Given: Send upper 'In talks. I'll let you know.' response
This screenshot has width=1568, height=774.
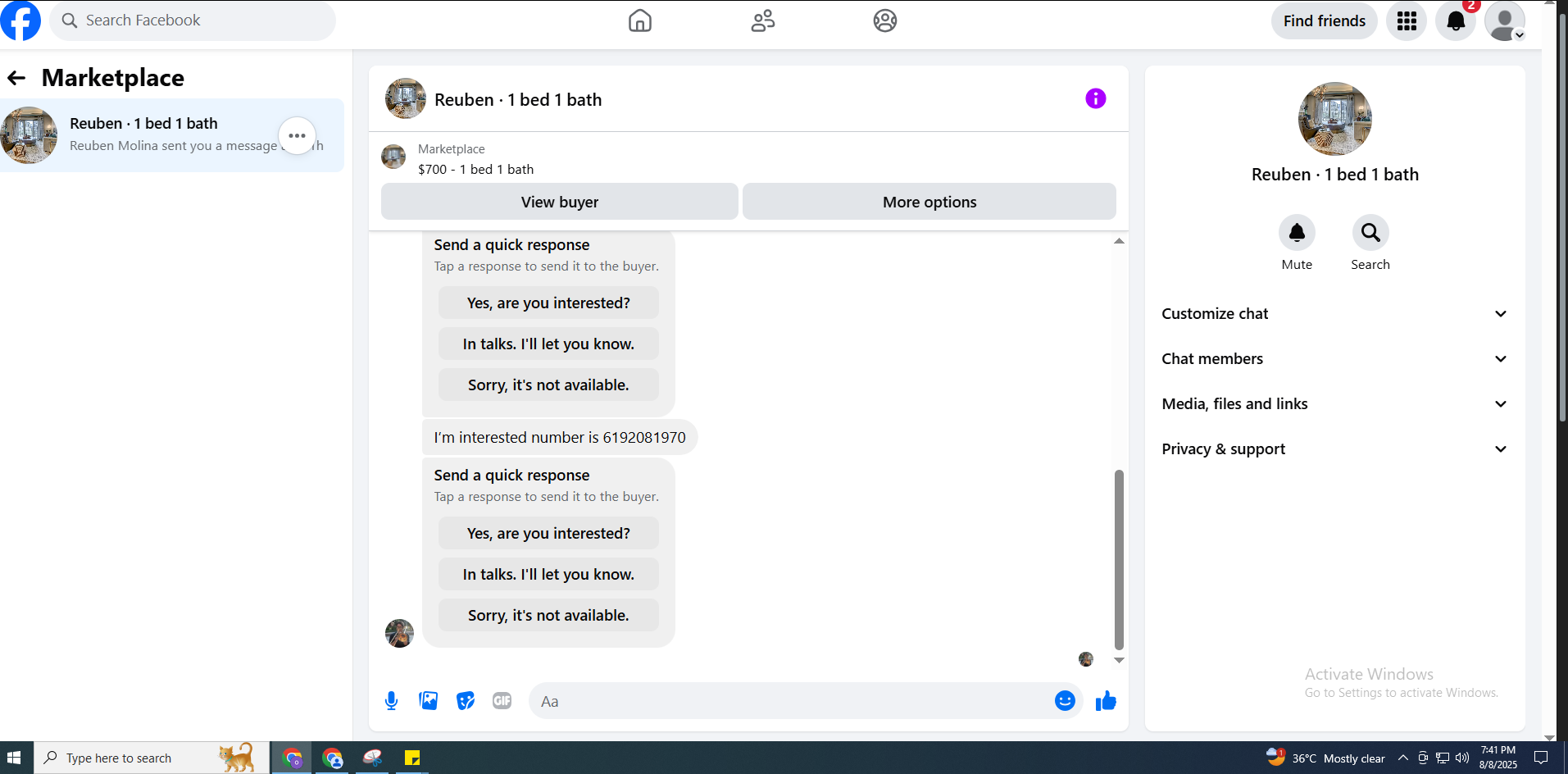Looking at the screenshot, I should pyautogui.click(x=548, y=344).
